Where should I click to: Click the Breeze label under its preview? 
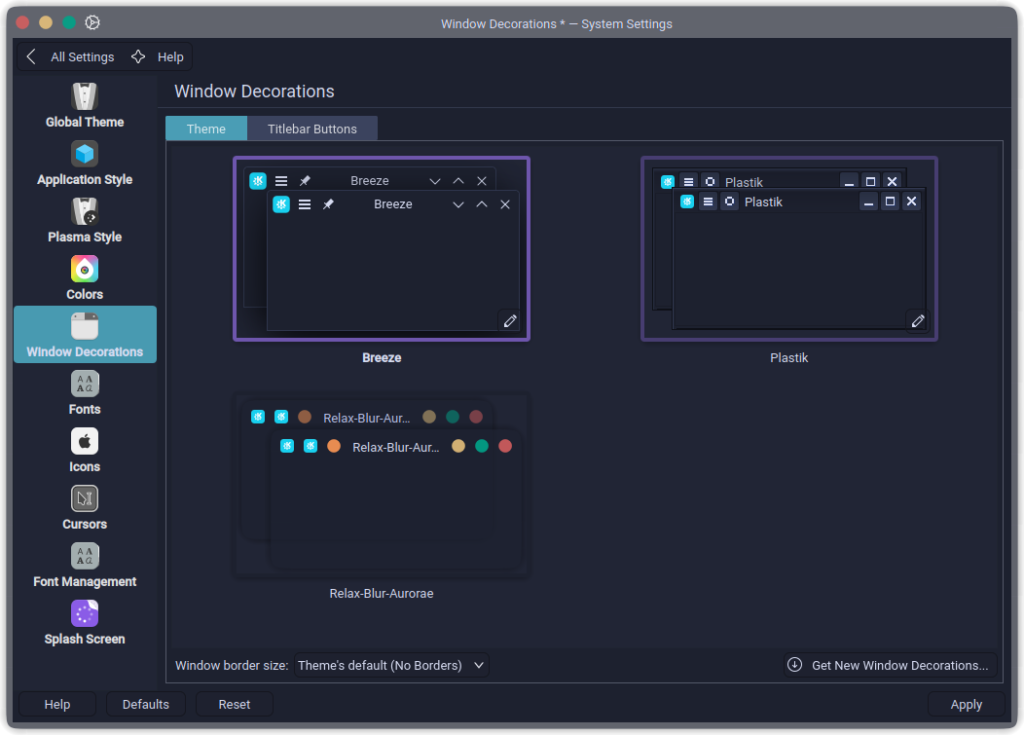pos(381,357)
